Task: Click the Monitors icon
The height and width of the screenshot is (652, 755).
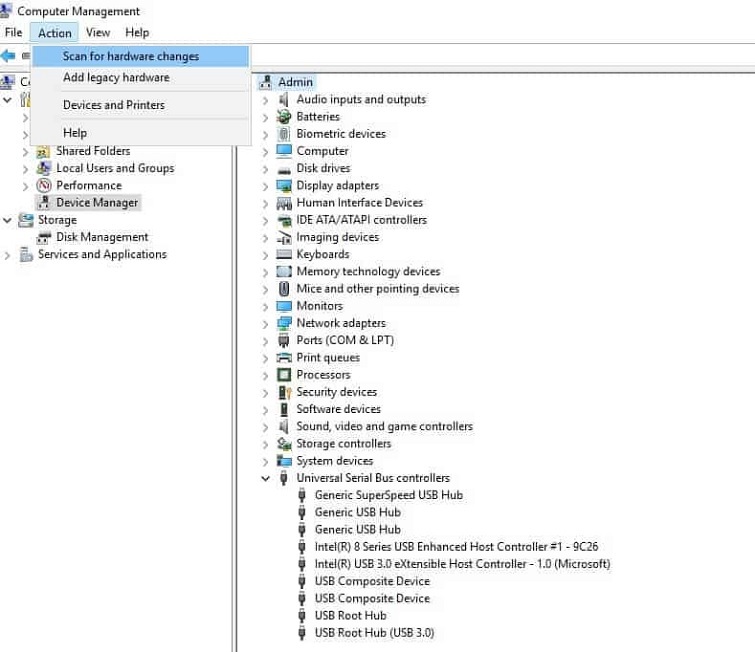Action: point(284,306)
